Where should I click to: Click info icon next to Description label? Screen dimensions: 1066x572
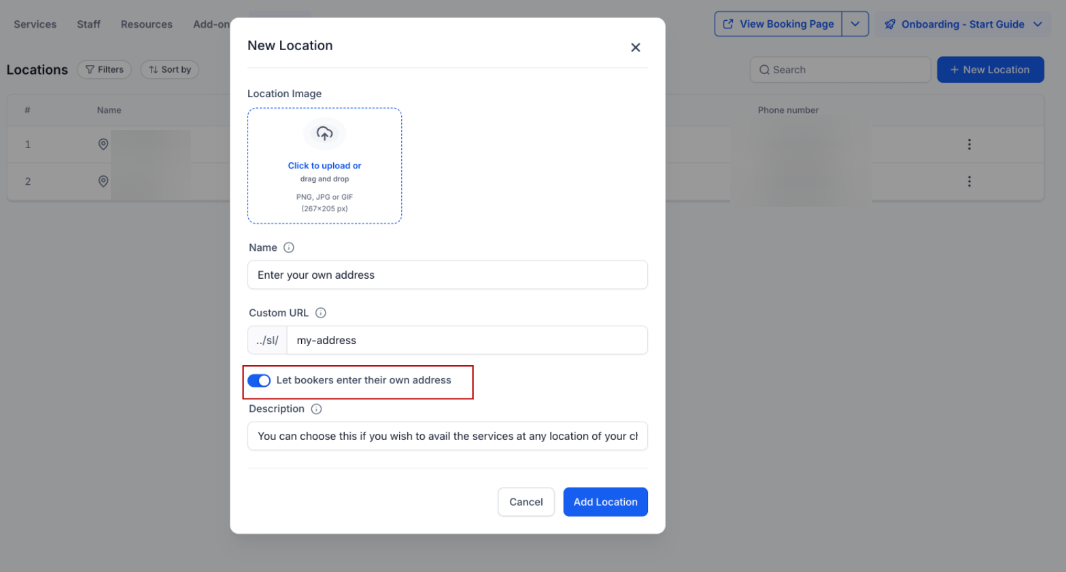point(316,409)
